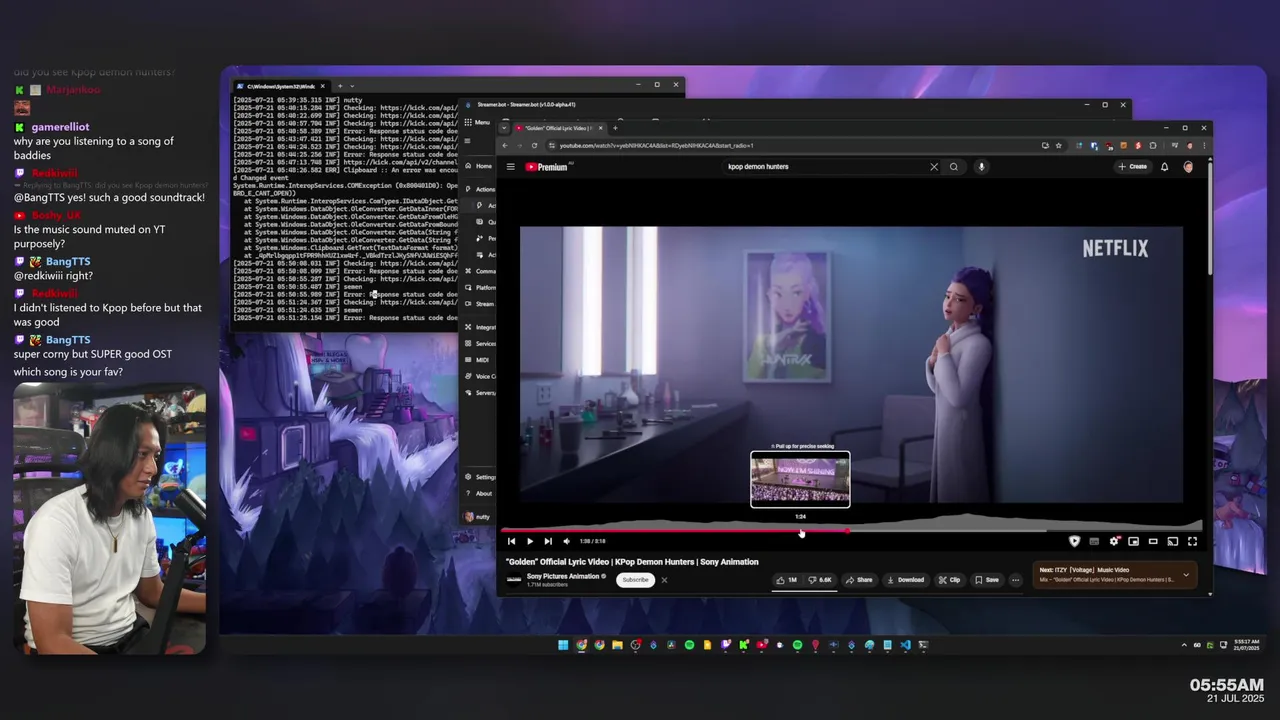The width and height of the screenshot is (1280, 720).
Task: Create a Clip of the video
Action: pos(949,580)
